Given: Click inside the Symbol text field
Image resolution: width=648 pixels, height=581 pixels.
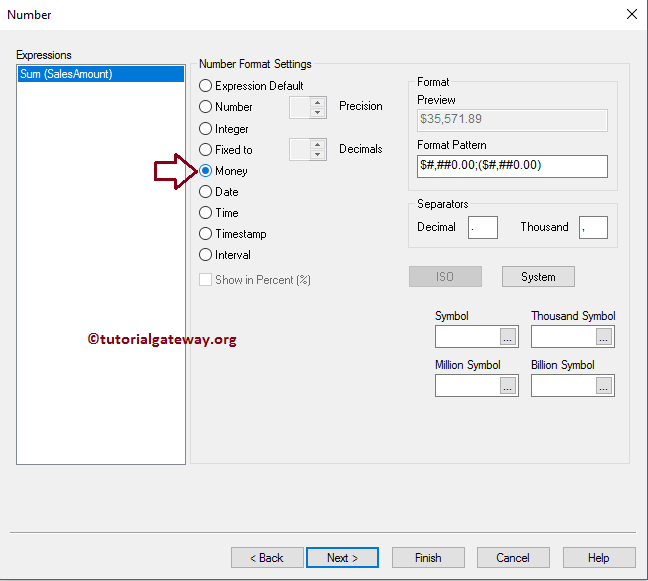Looking at the screenshot, I should (467, 337).
